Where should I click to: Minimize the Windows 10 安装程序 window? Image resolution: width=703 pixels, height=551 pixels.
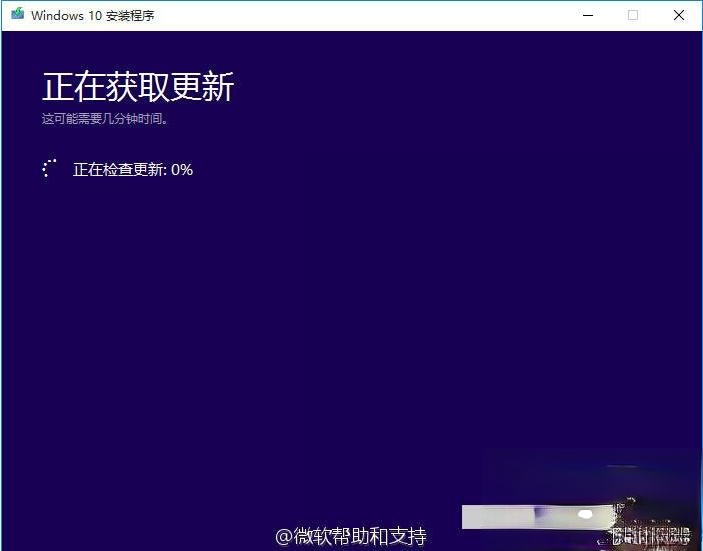[x=588, y=15]
